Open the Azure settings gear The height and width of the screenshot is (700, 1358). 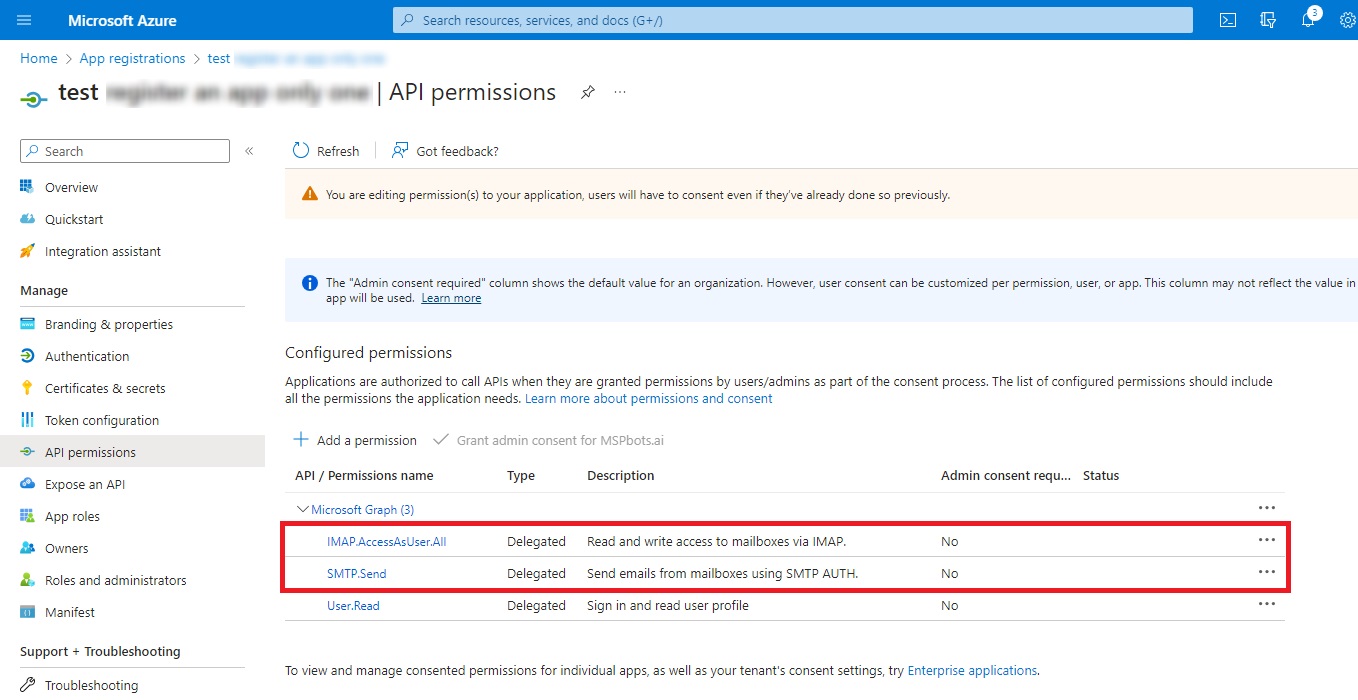click(x=1347, y=19)
